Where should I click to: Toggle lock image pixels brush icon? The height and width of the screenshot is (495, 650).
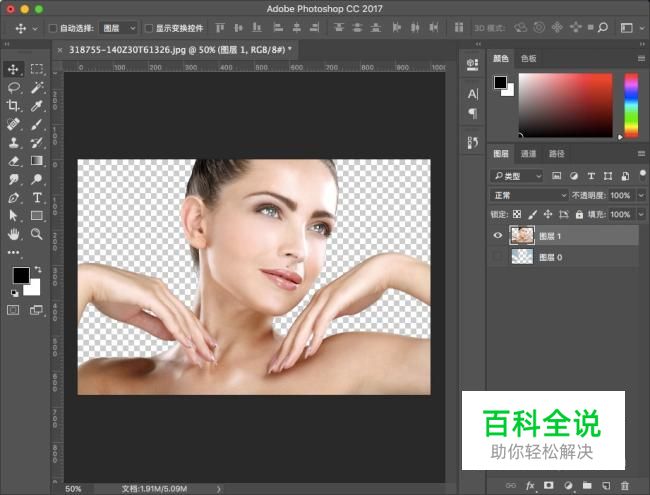click(532, 214)
